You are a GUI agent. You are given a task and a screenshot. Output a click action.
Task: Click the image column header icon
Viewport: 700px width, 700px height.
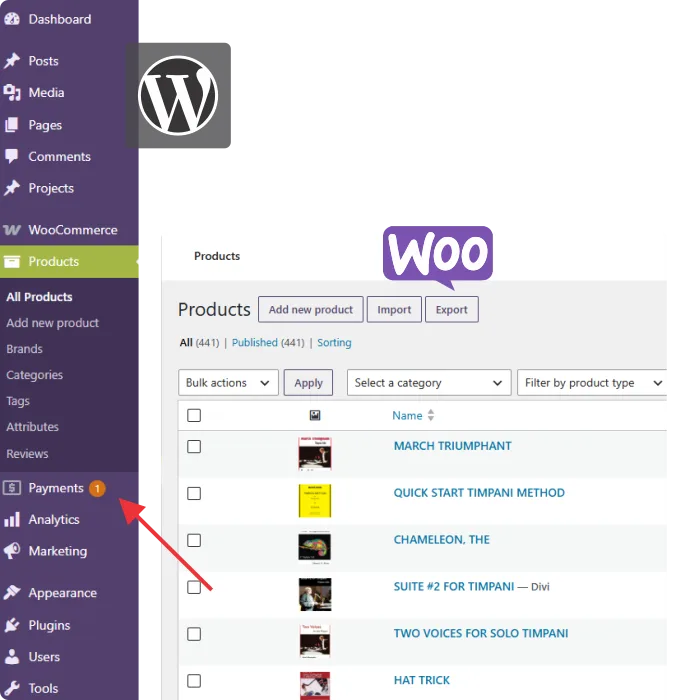pyautogui.click(x=315, y=415)
